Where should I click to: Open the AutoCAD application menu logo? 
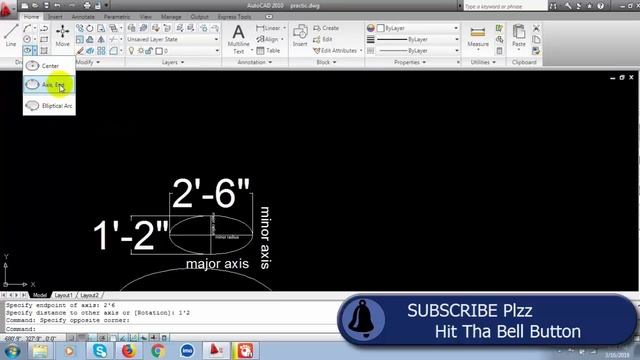point(7,9)
